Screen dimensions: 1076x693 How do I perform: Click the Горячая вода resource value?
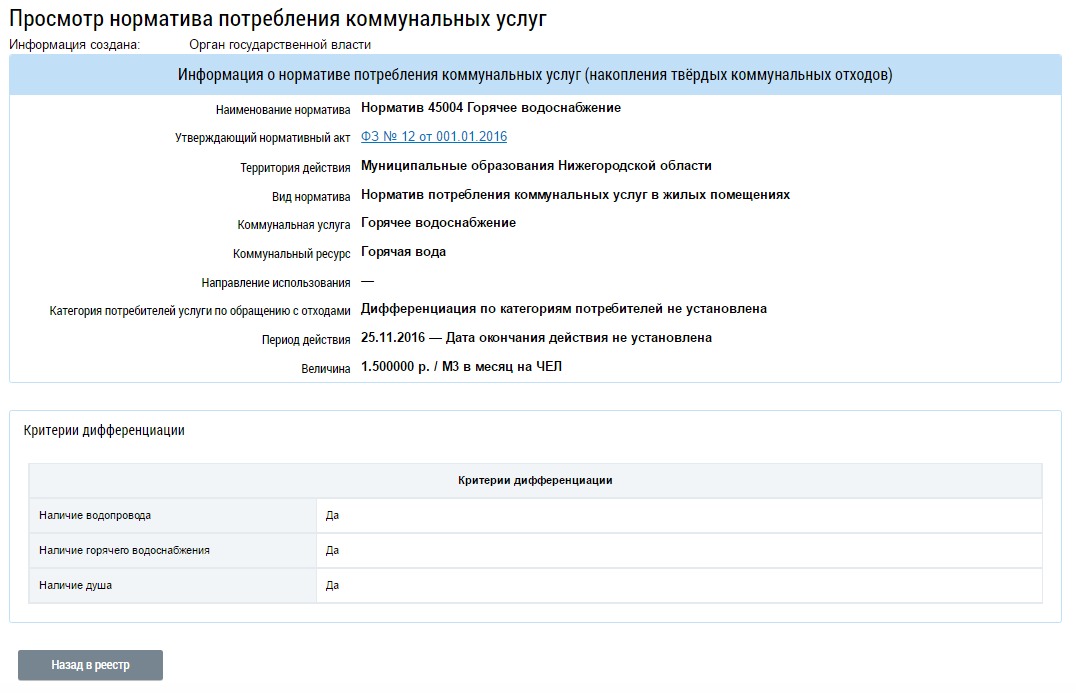tap(404, 252)
